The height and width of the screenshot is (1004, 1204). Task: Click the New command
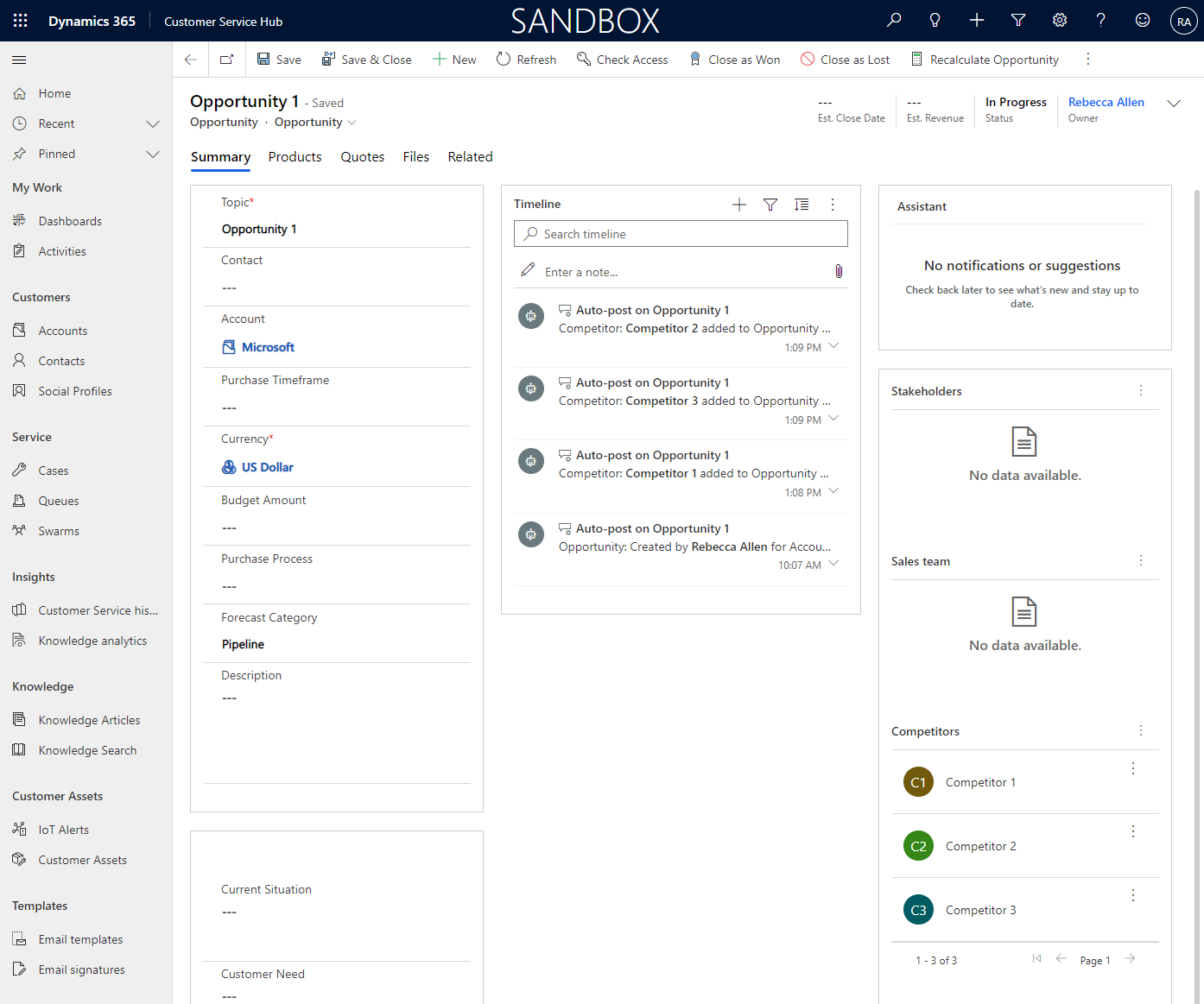coord(454,60)
